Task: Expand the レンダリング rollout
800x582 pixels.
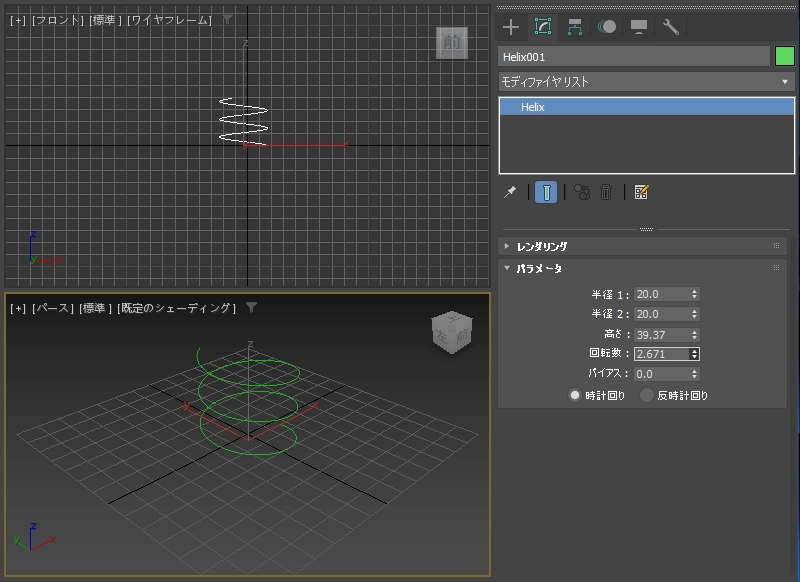Action: coord(642,246)
